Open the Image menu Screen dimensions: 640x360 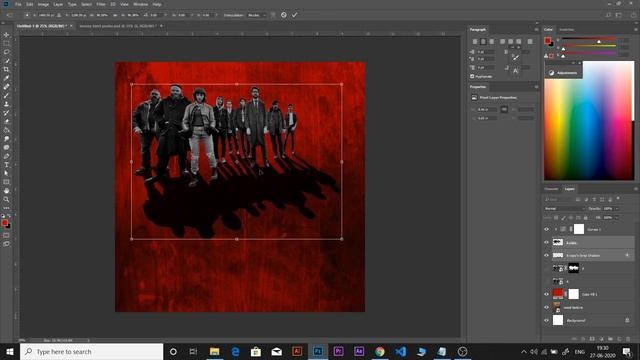point(43,4)
